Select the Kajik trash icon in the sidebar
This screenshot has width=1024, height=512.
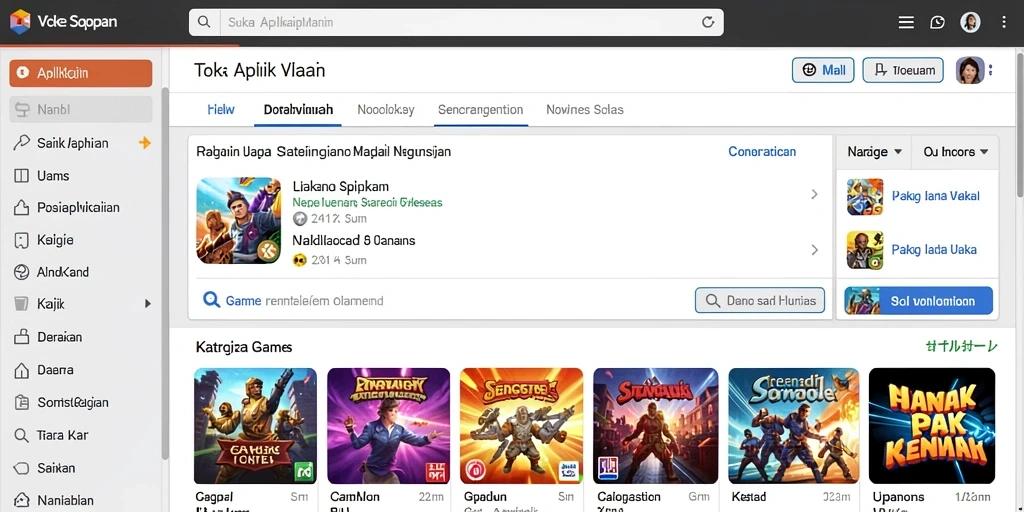coord(21,304)
